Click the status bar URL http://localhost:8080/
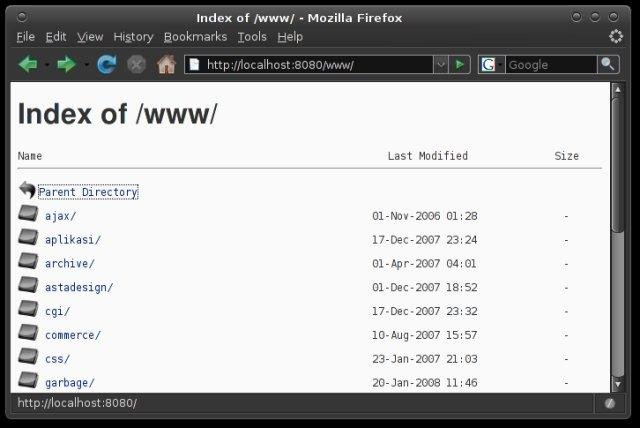The height and width of the screenshot is (428, 640). coord(77,403)
